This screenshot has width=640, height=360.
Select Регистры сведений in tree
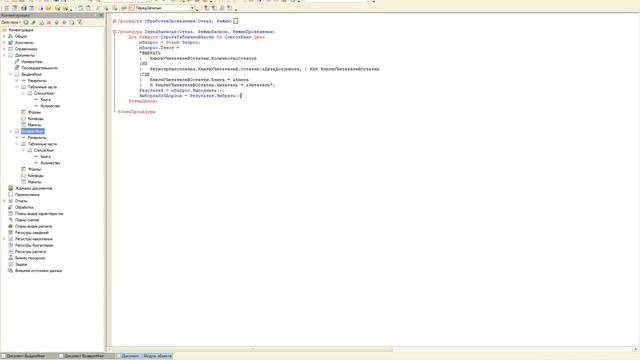pyautogui.click(x=31, y=233)
